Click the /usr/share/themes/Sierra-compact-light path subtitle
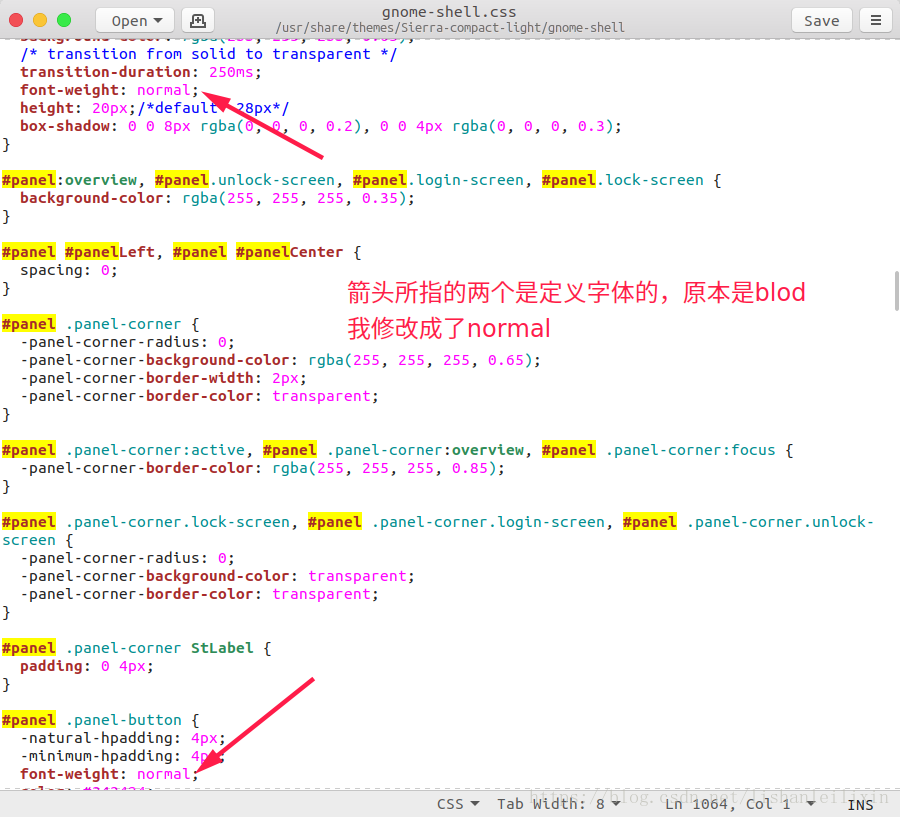 tap(450, 28)
